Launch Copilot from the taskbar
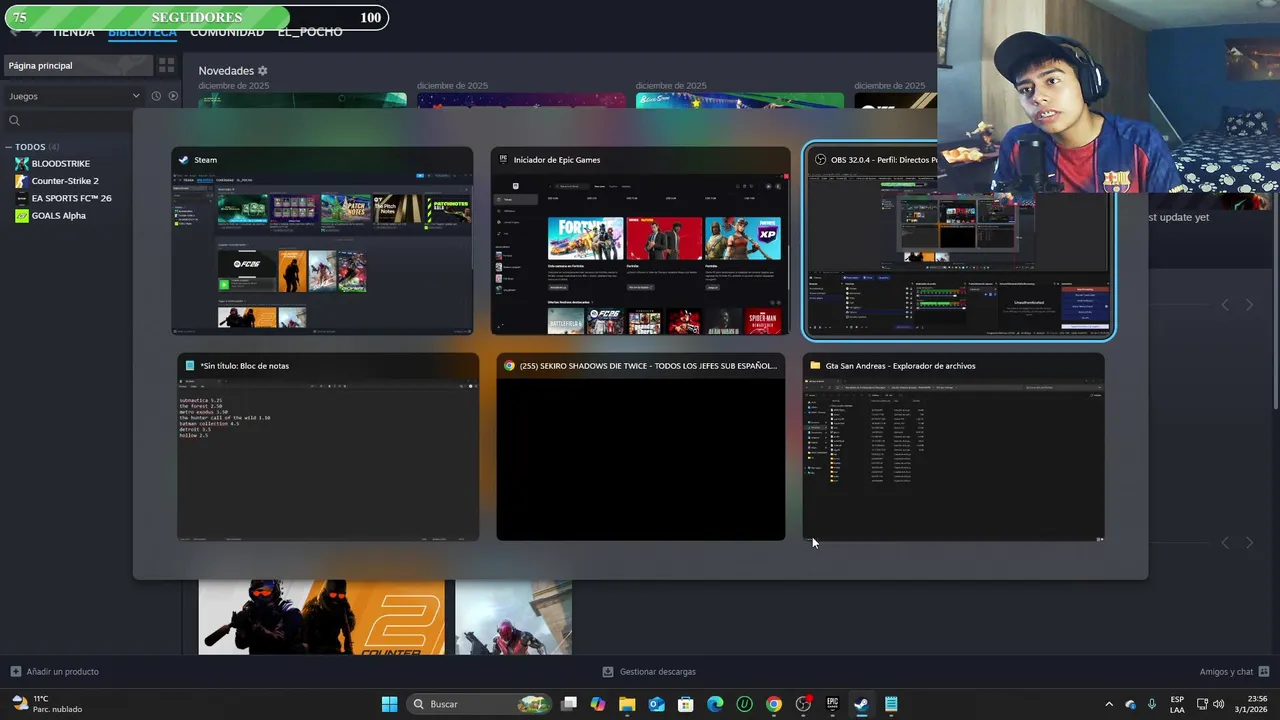 598,704
